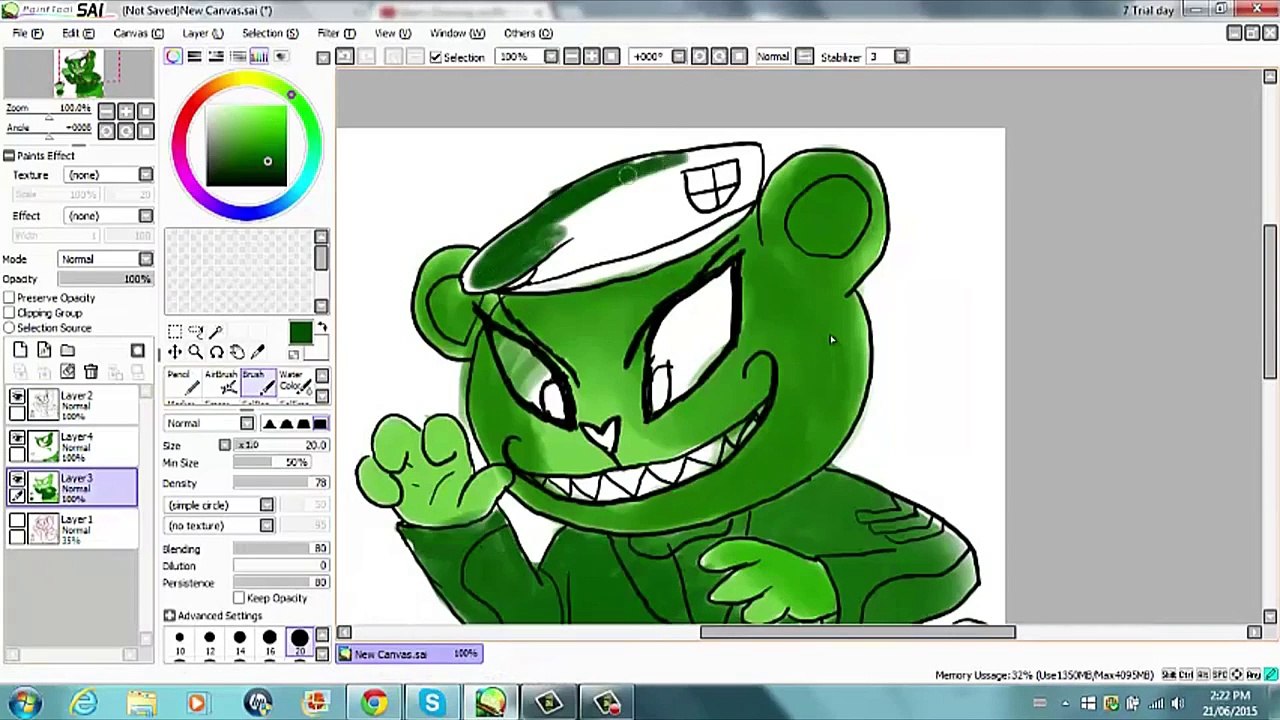The image size is (1280, 720).
Task: Select Layer1 in the layer list
Action: [x=72, y=528]
